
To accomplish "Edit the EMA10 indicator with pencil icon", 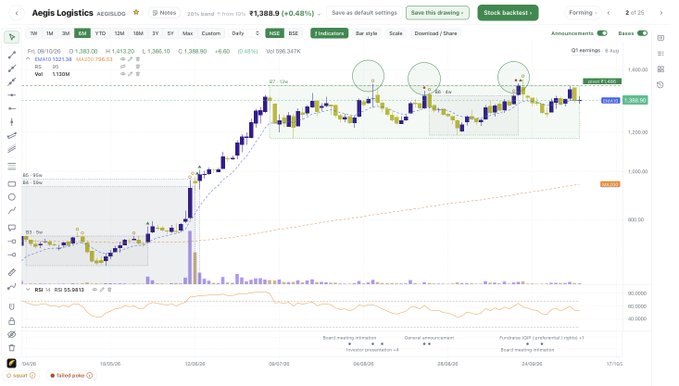I will coord(130,59).
